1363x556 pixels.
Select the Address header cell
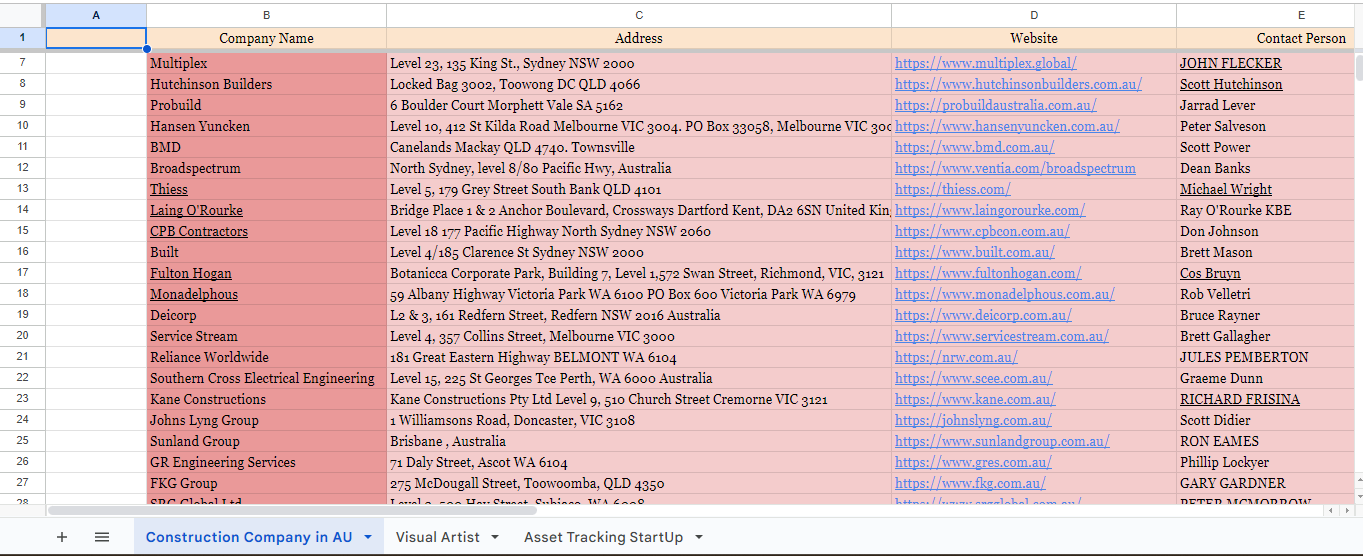click(x=639, y=38)
